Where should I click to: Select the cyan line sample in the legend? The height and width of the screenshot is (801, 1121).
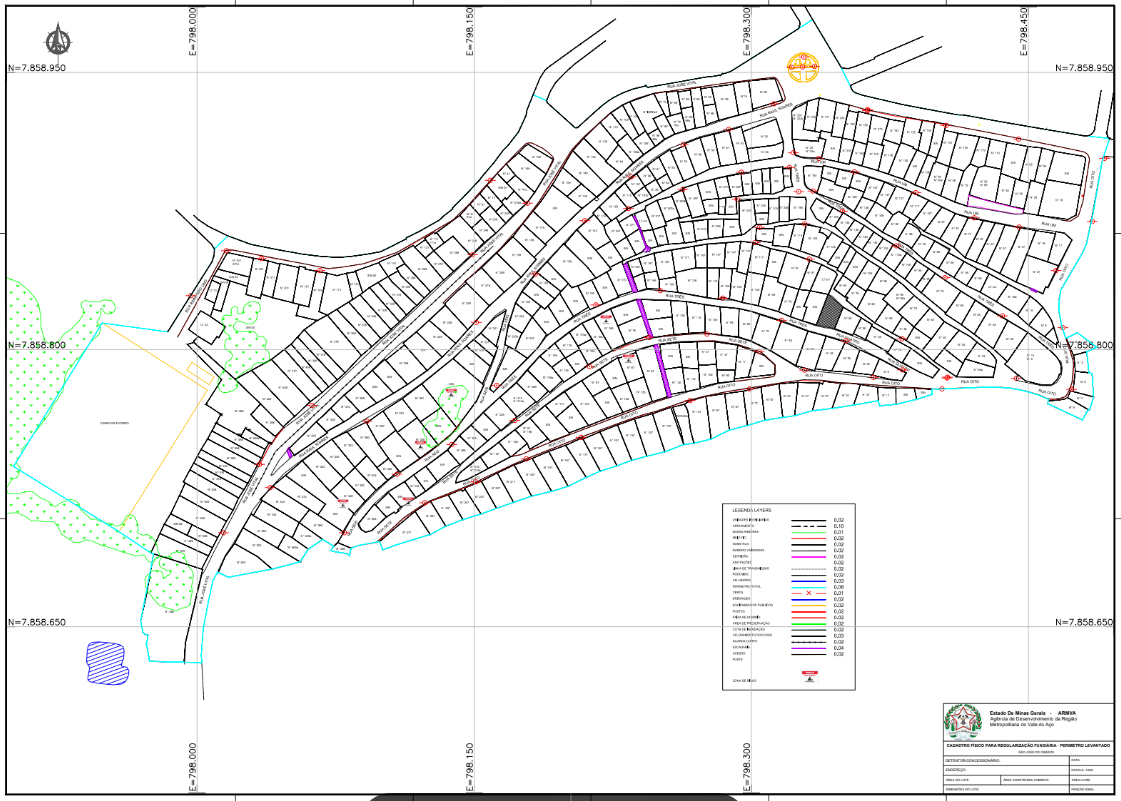click(x=809, y=587)
